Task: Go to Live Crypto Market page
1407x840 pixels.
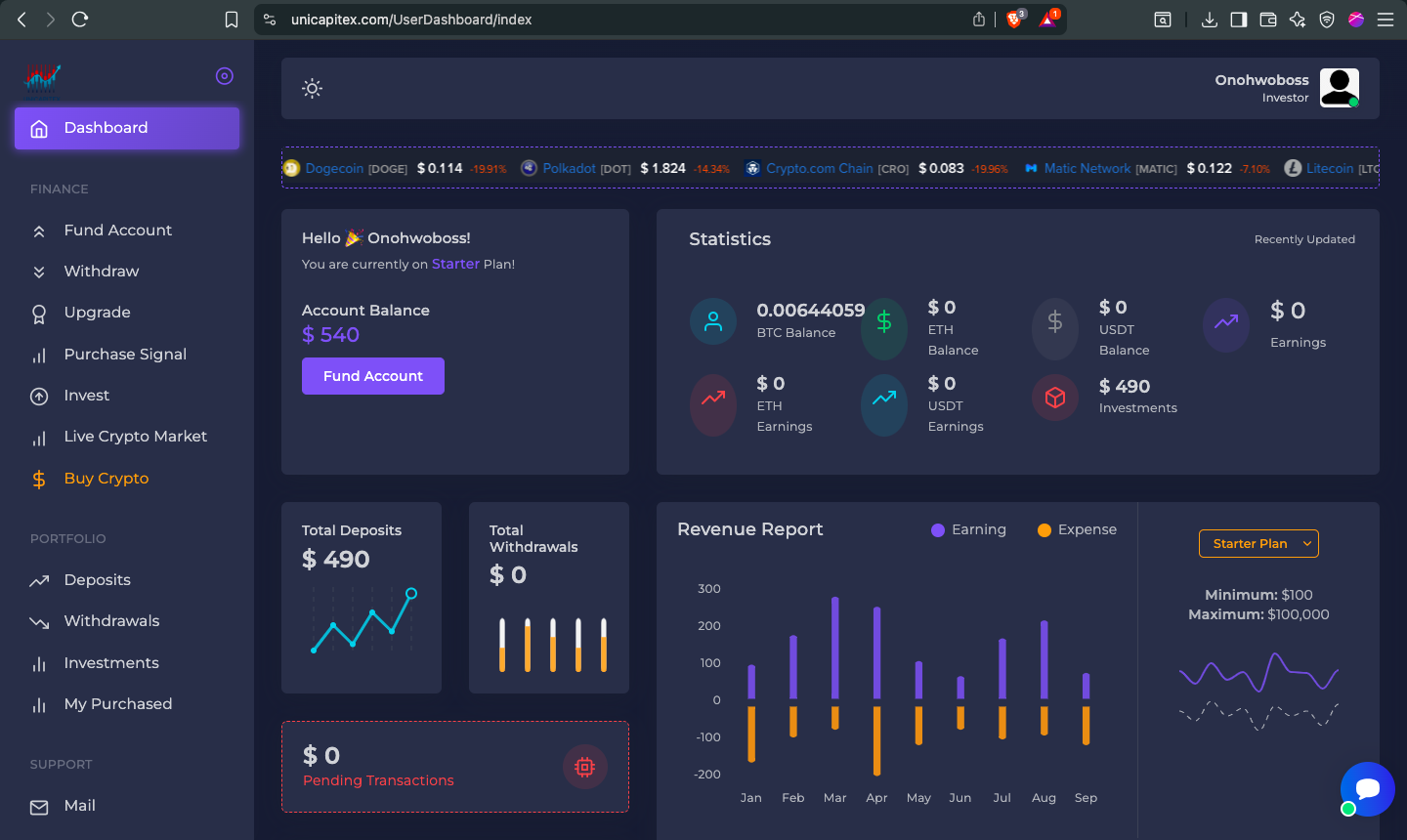Action: point(135,437)
